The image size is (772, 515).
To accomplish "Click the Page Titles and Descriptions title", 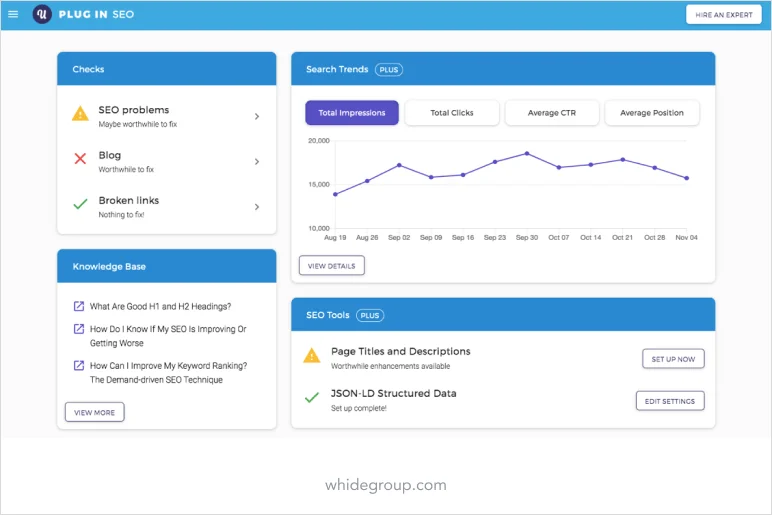I will click(x=401, y=352).
